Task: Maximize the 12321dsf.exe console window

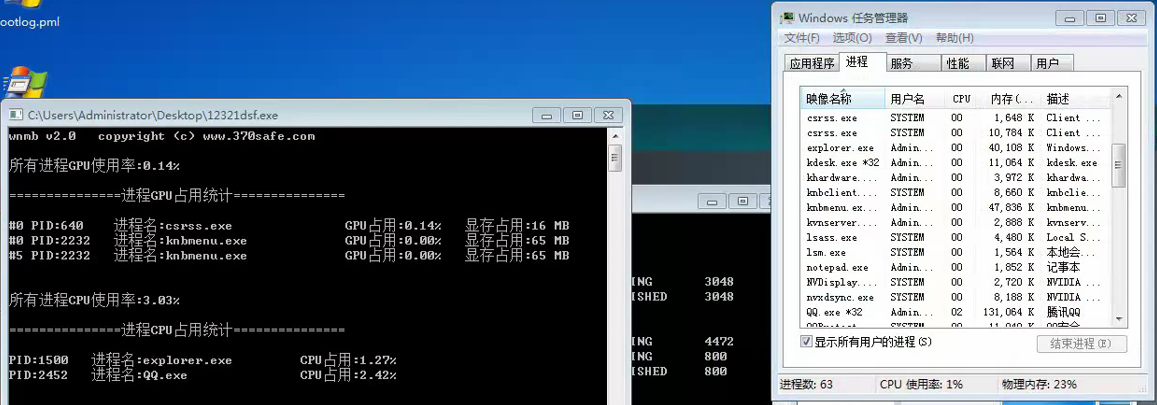Action: pyautogui.click(x=576, y=115)
